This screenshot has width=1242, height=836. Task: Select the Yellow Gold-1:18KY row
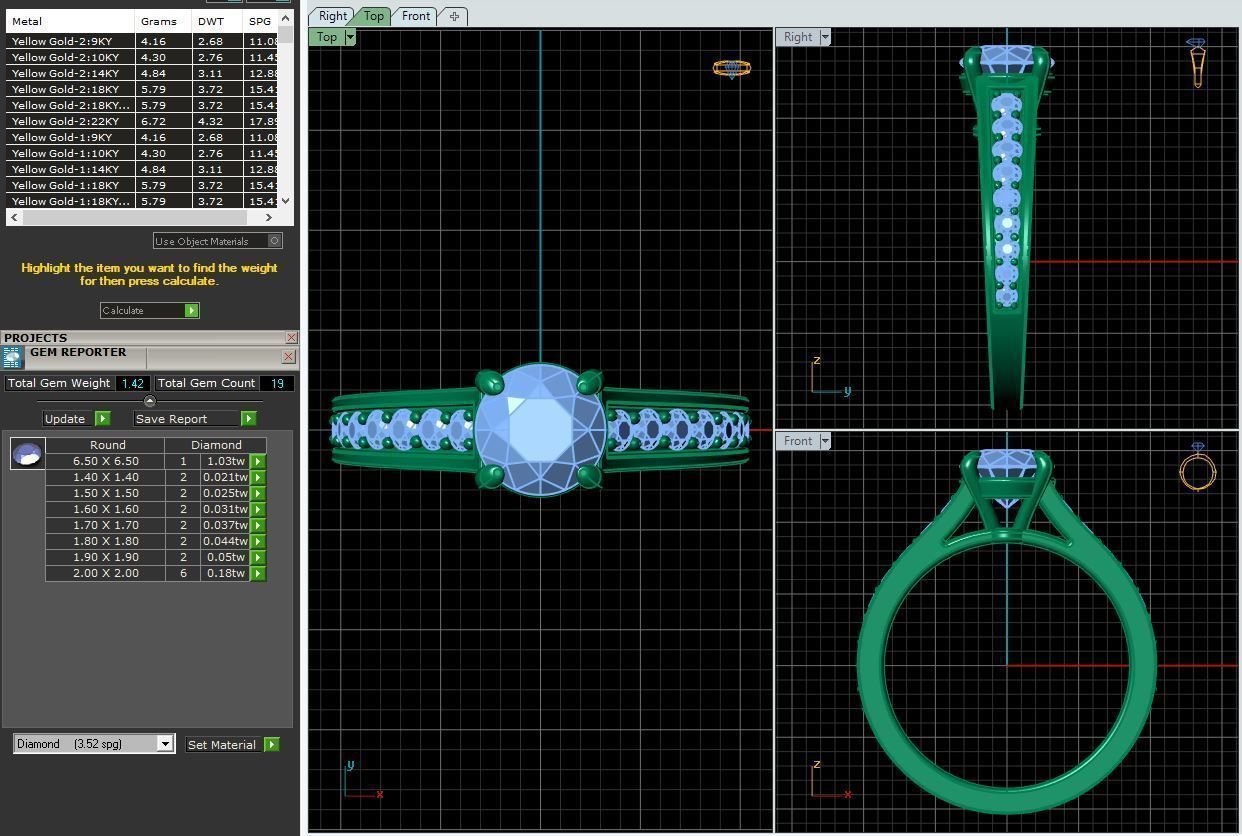(142, 185)
